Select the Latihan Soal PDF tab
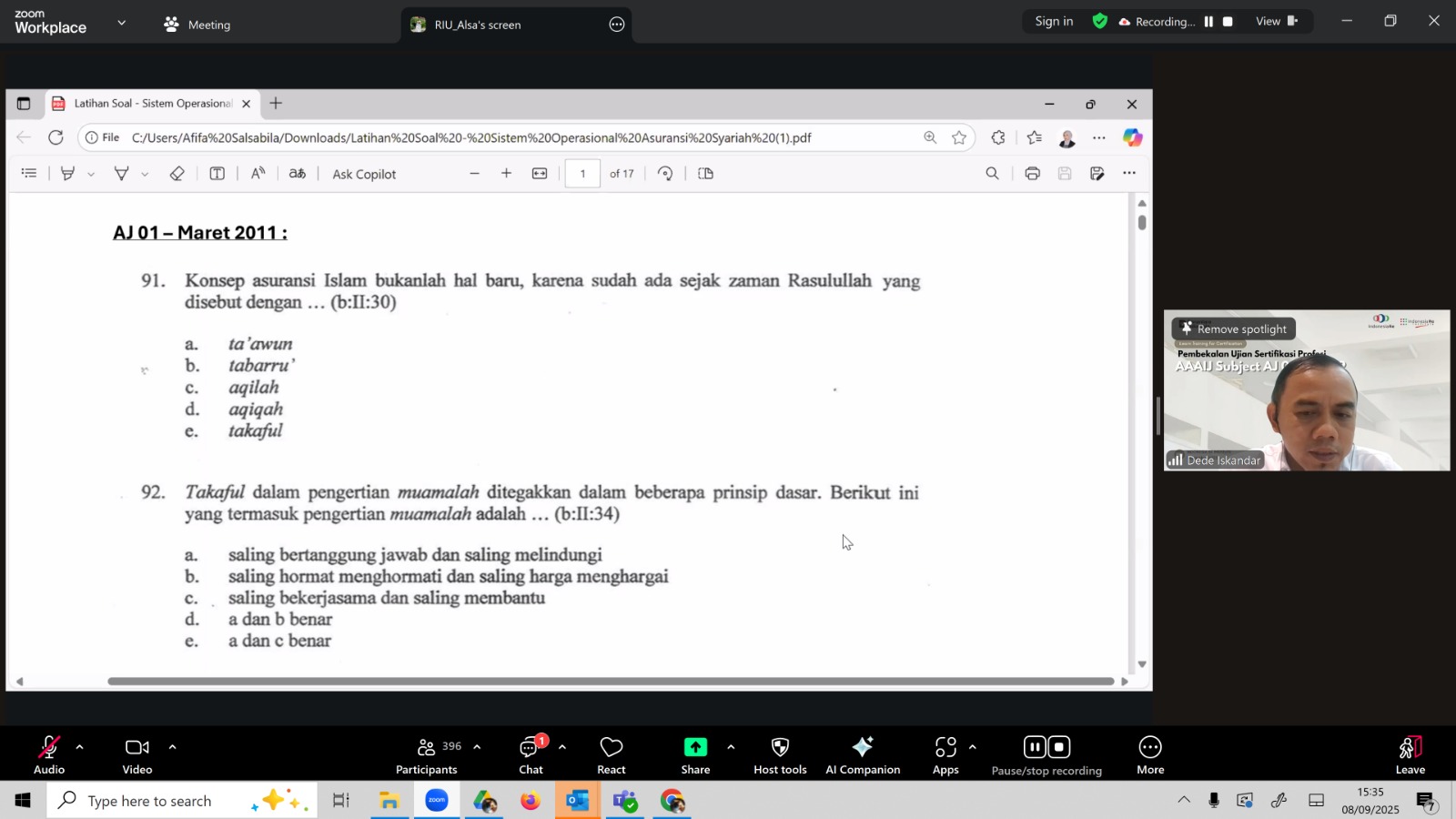 (152, 104)
